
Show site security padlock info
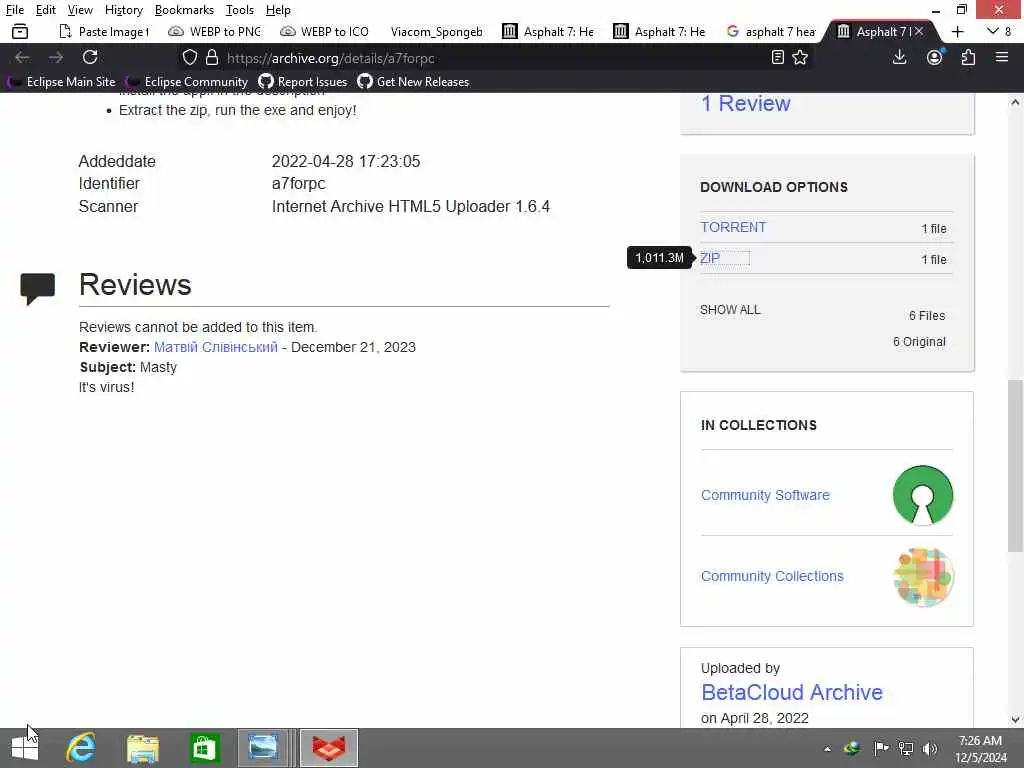[212, 57]
